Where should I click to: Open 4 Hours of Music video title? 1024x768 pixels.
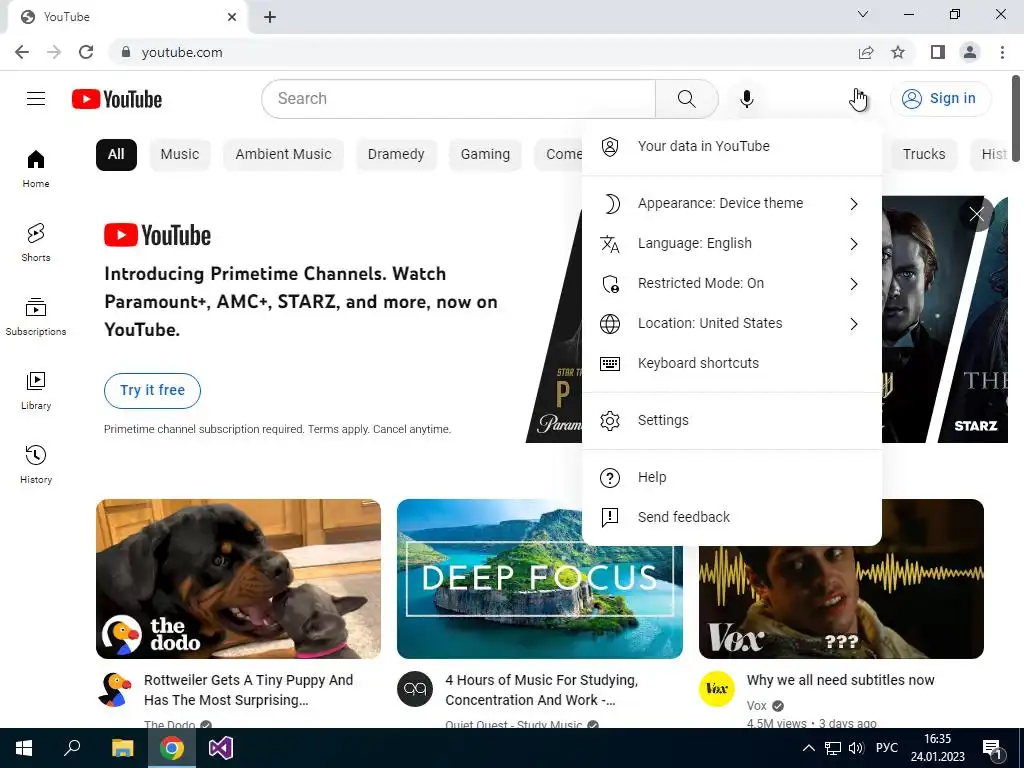tap(541, 690)
